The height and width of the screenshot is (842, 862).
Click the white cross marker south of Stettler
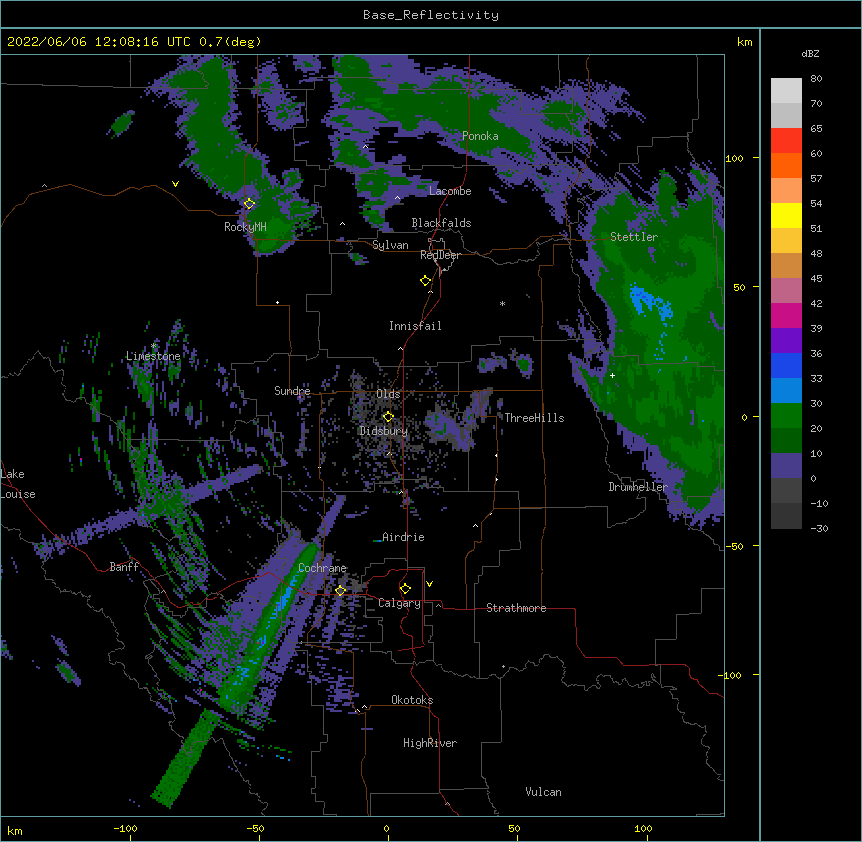coord(612,375)
